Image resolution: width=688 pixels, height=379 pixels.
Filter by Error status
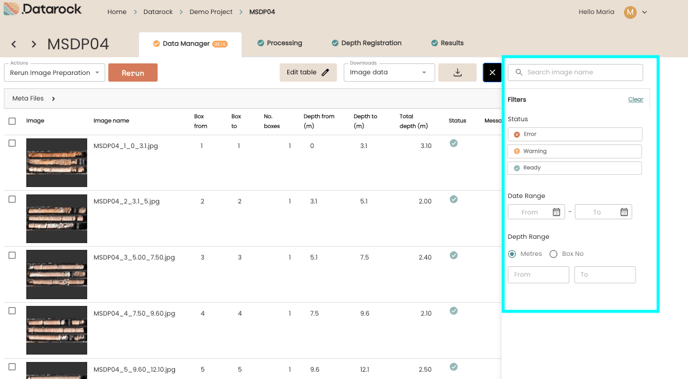pos(575,134)
